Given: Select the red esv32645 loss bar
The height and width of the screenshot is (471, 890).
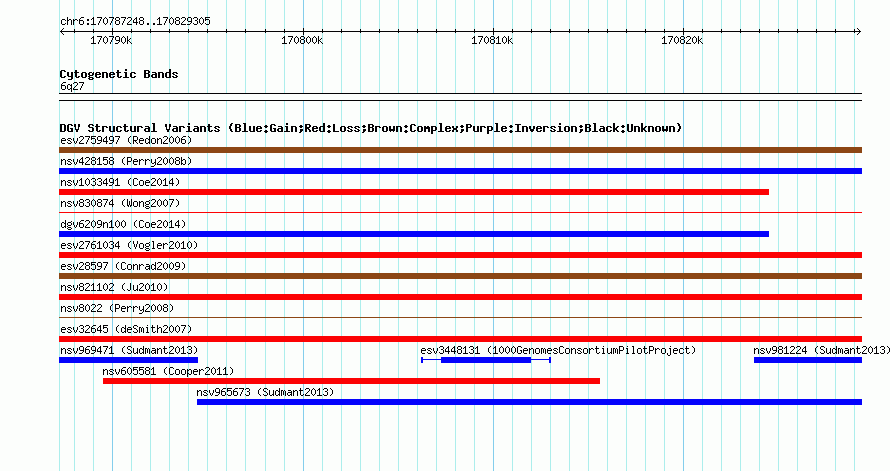Looking at the screenshot, I should 460,339.
